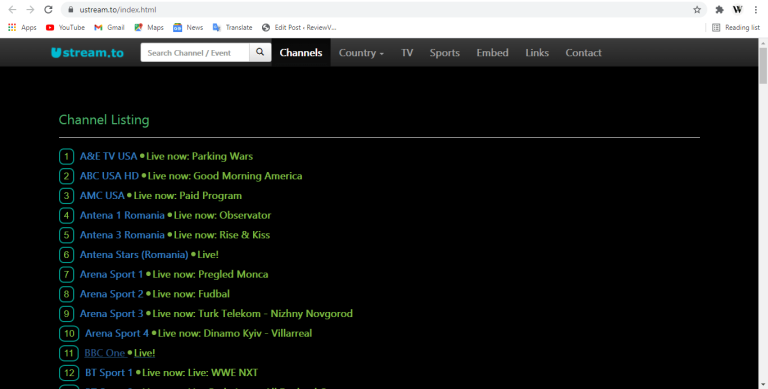Open the Links nav item
This screenshot has width=768, height=389.
537,52
